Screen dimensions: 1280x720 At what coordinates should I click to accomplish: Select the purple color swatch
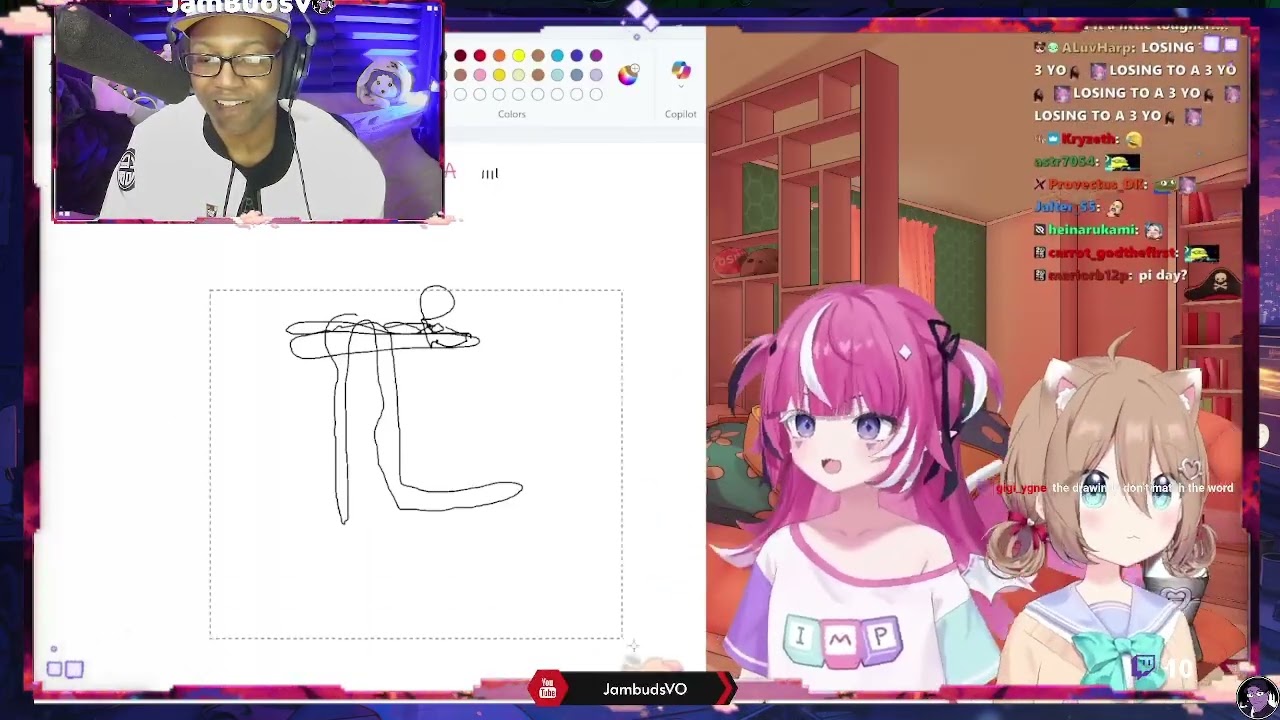(x=596, y=56)
